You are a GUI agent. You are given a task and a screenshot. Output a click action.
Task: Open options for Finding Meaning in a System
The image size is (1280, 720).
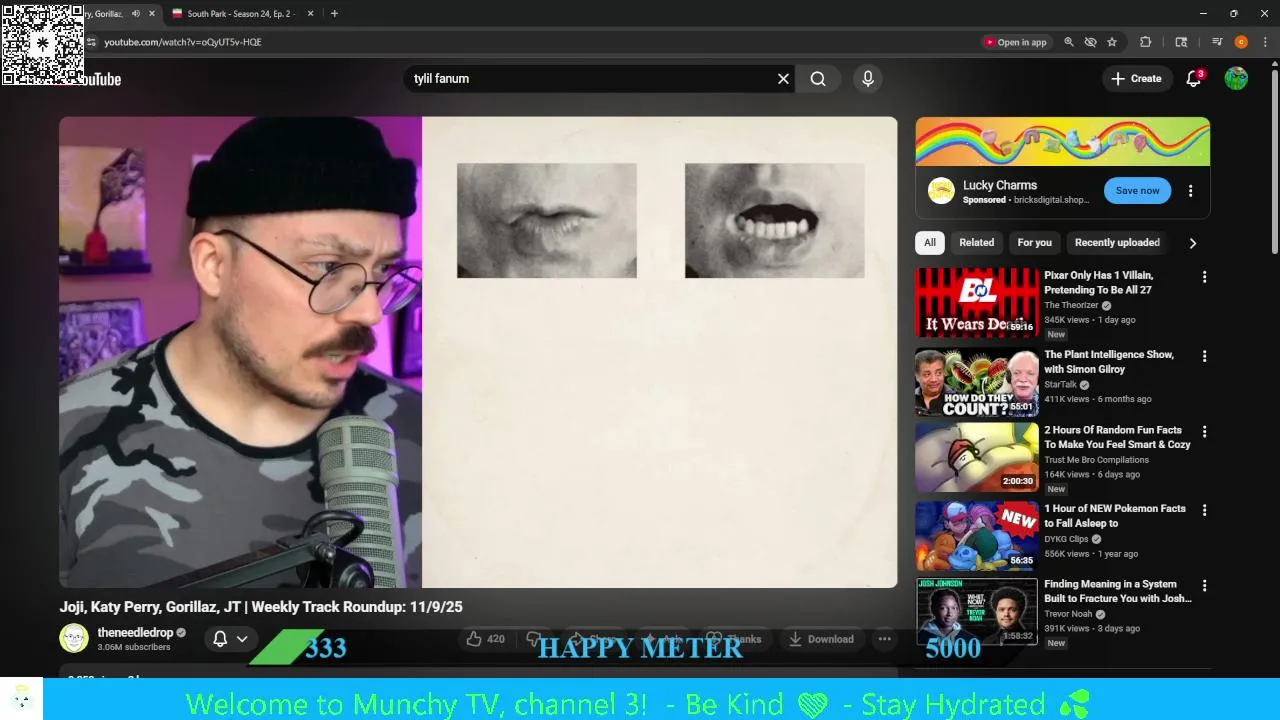[x=1204, y=586]
